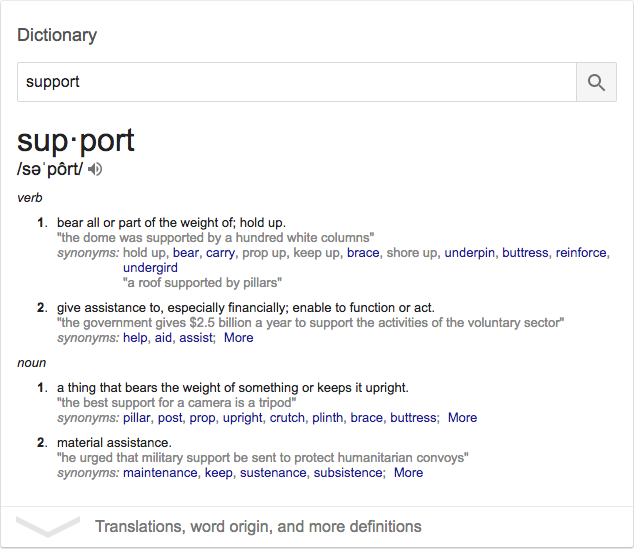The width and height of the screenshot is (640, 549).
Task: Show More synonyms after 'buttress' in noun
Action: point(462,418)
